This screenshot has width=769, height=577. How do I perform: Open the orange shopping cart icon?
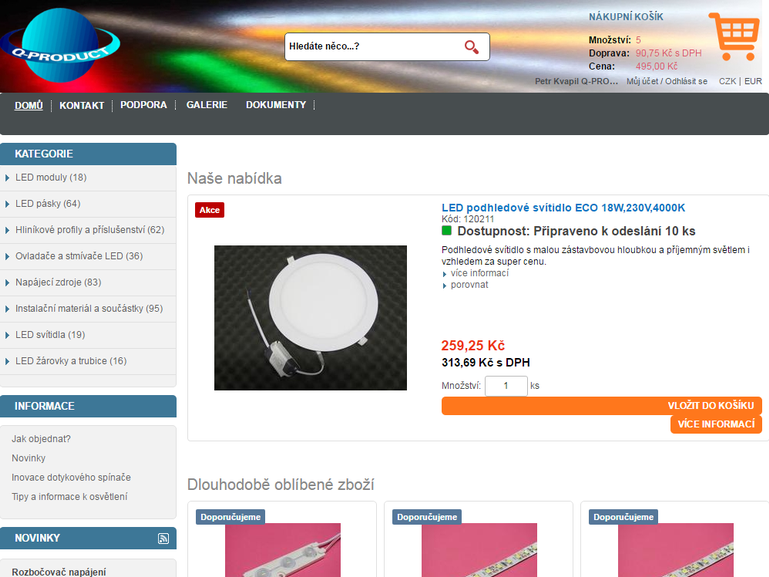point(732,37)
